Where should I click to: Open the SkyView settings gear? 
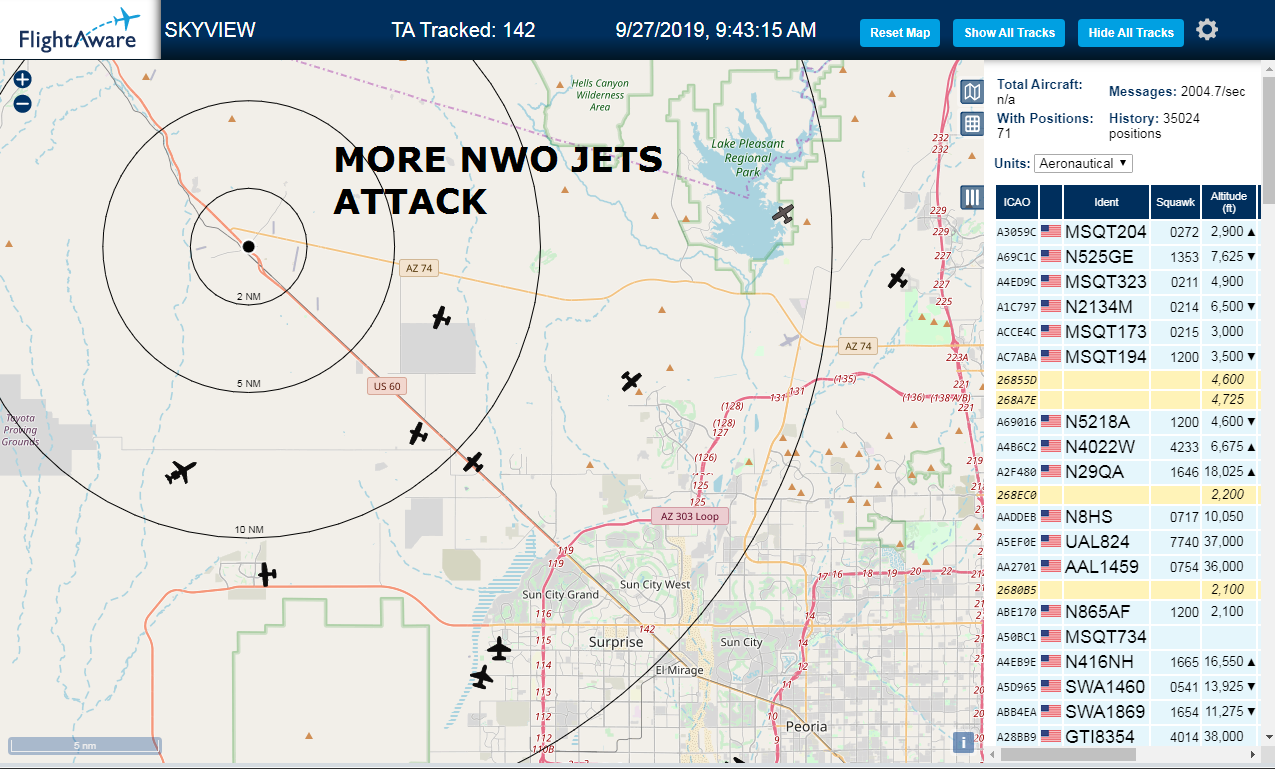(1207, 30)
